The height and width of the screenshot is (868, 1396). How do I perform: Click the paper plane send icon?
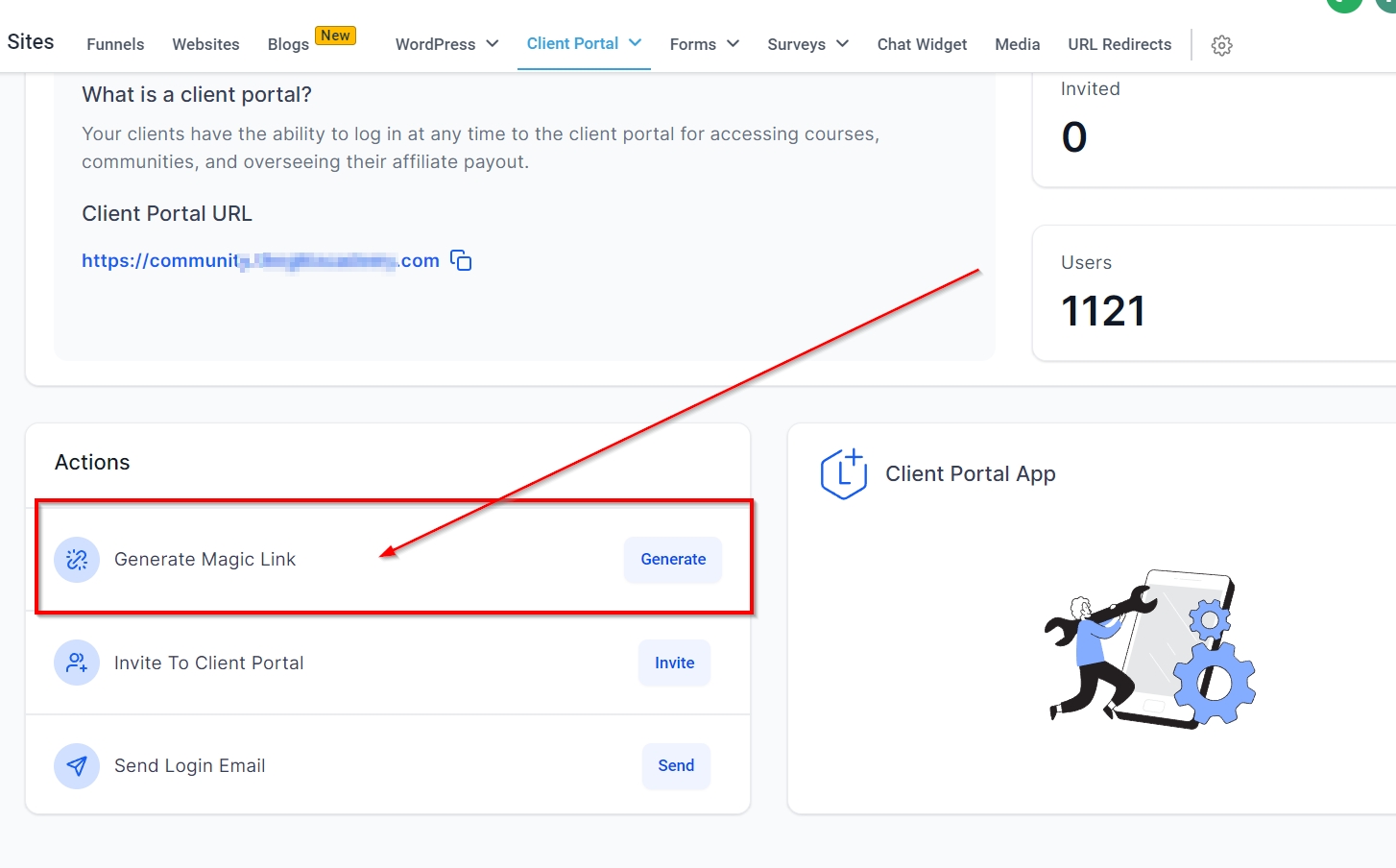77,766
